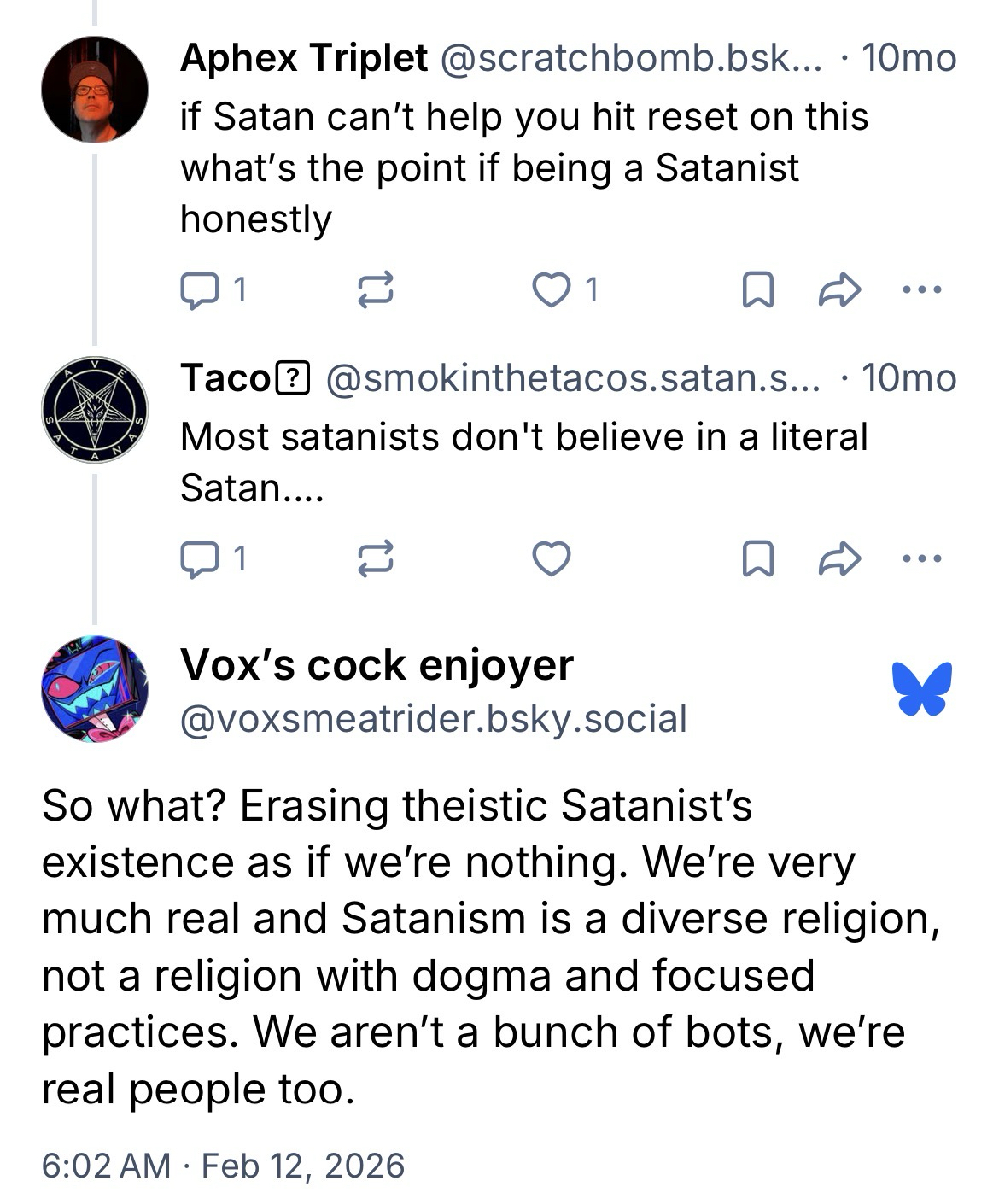Click the 6:02 AM Feb 12, 2026 timestamp
The image size is (999, 1204).
click(223, 1166)
